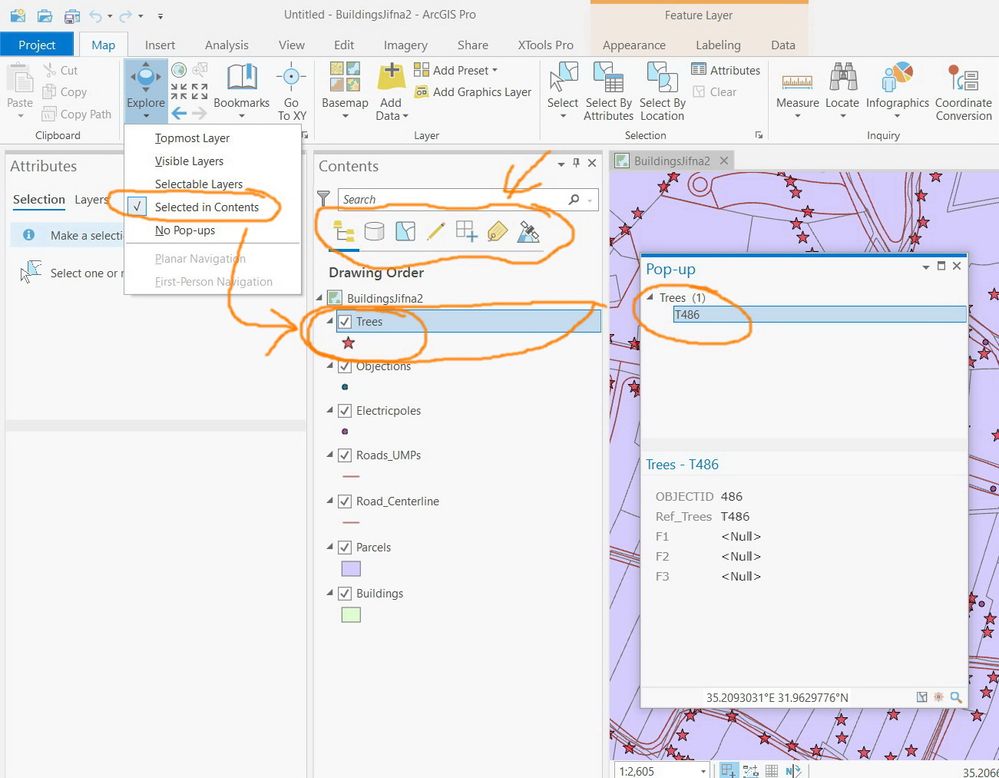The width and height of the screenshot is (999, 778).
Task: Expand the Paste dropdown arrow
Action: [x=20, y=116]
